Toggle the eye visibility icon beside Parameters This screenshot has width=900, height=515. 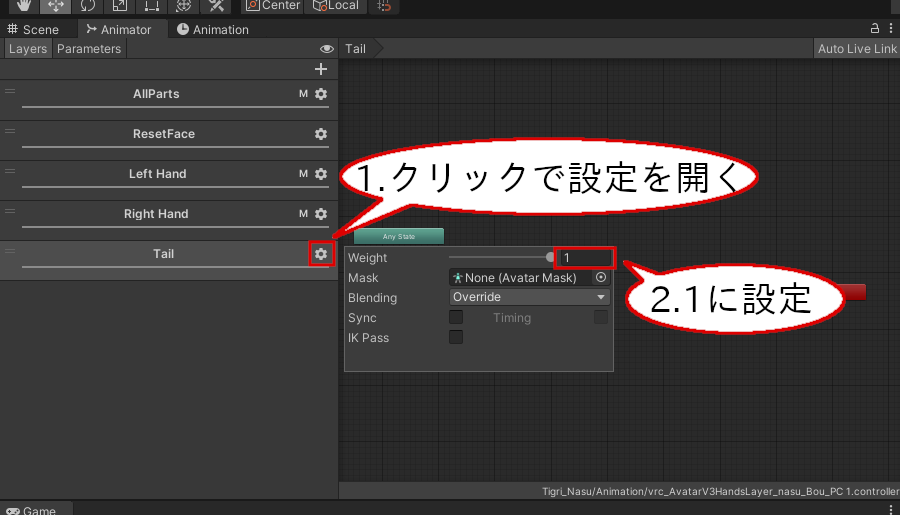(x=327, y=49)
